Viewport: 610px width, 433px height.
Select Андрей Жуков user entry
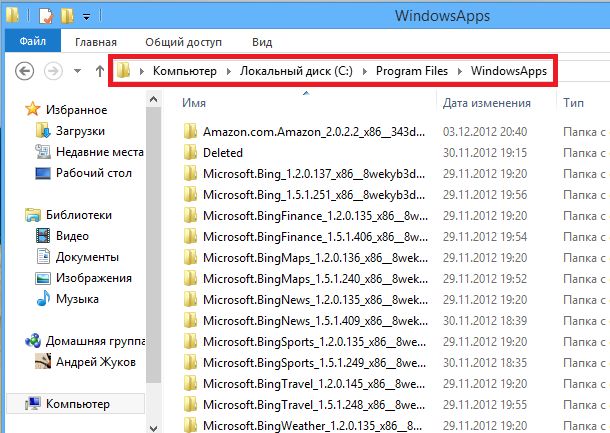96,362
